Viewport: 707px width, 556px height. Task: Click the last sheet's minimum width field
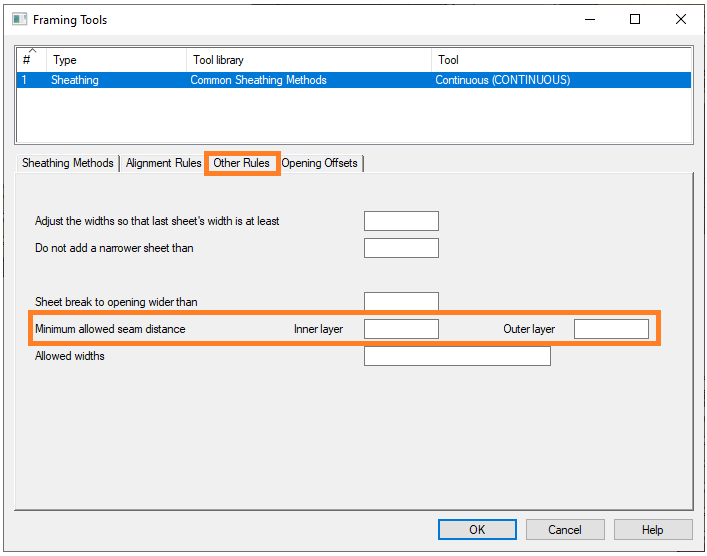[x=401, y=221]
